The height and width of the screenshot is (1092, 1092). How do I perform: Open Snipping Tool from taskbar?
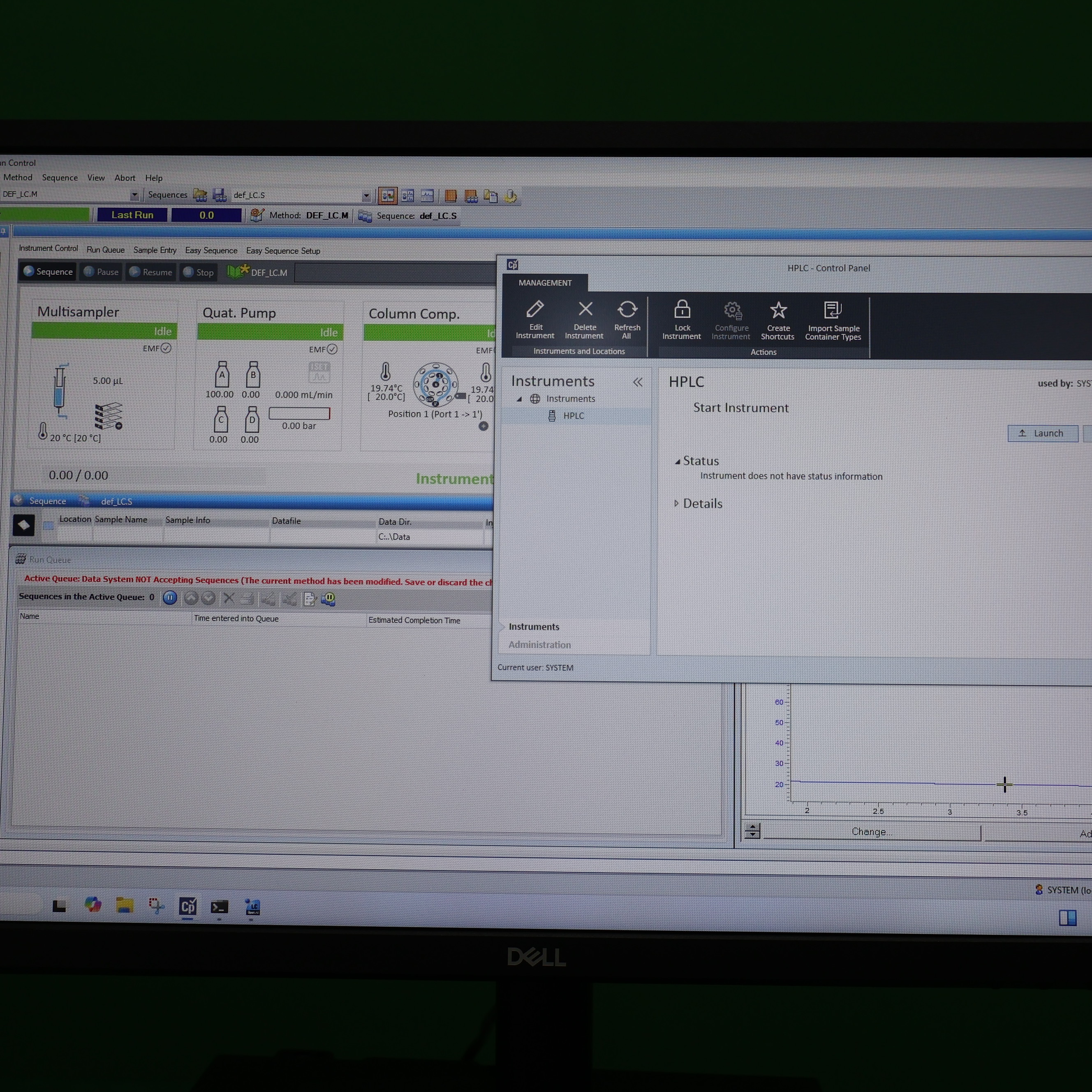157,905
